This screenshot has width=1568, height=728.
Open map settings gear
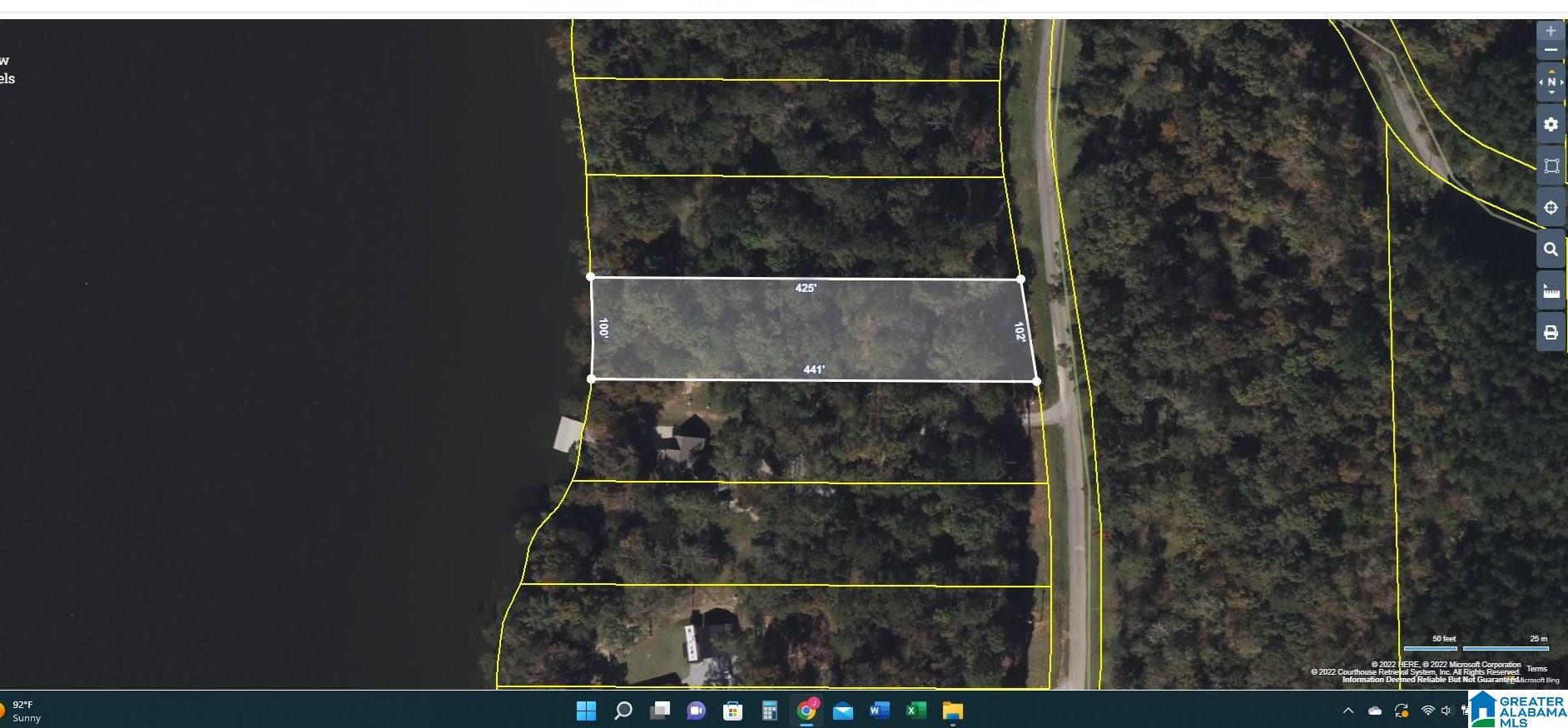1551,124
